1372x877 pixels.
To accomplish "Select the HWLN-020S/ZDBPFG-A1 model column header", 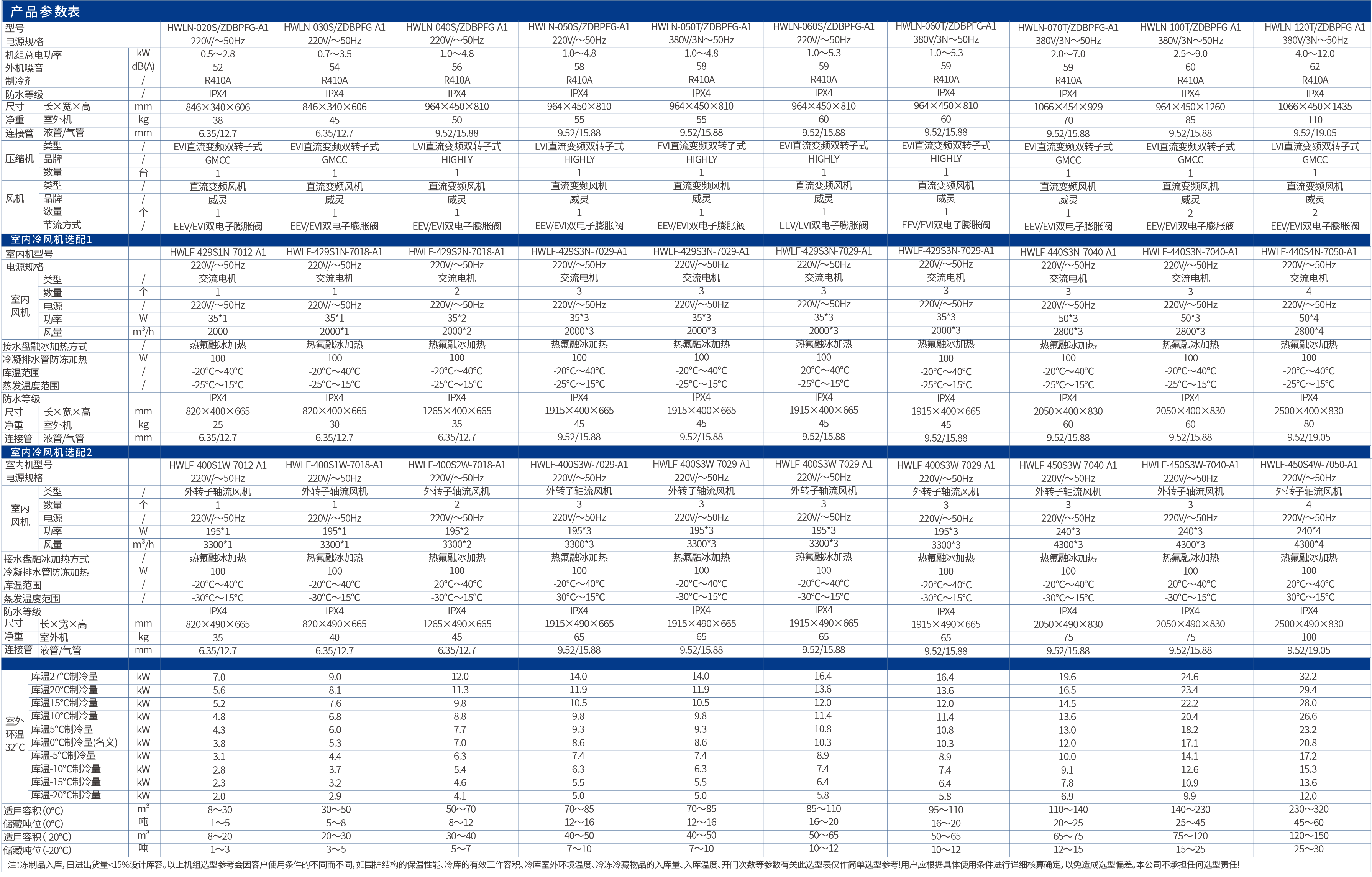I will tap(217, 27).
